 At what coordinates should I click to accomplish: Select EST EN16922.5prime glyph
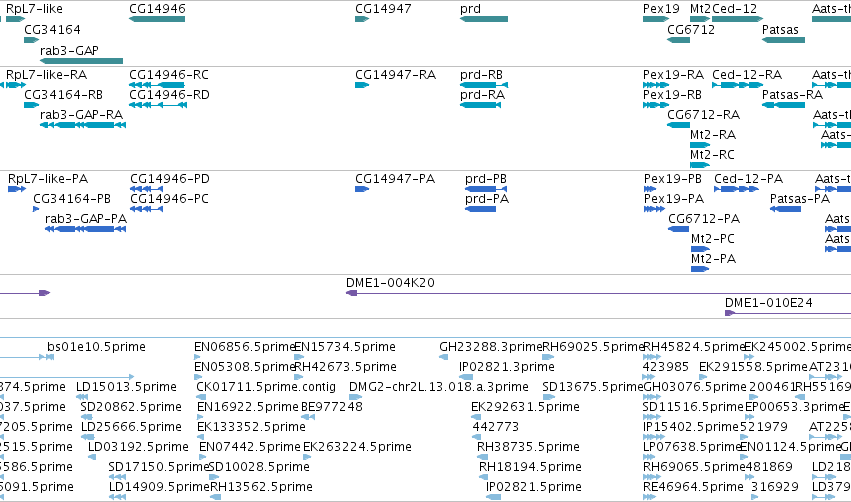201,417
